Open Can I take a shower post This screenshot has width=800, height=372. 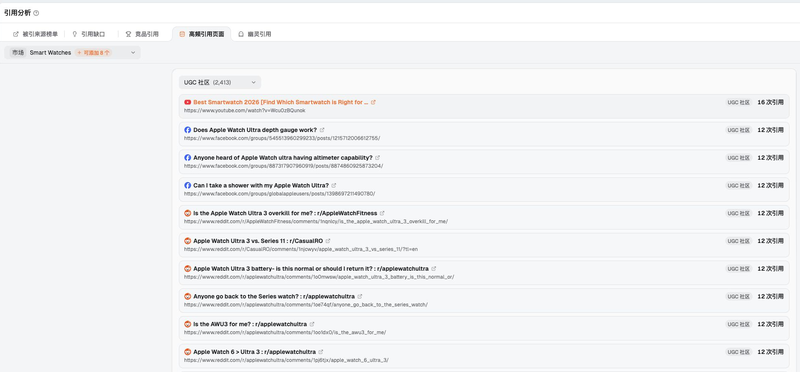[261, 185]
